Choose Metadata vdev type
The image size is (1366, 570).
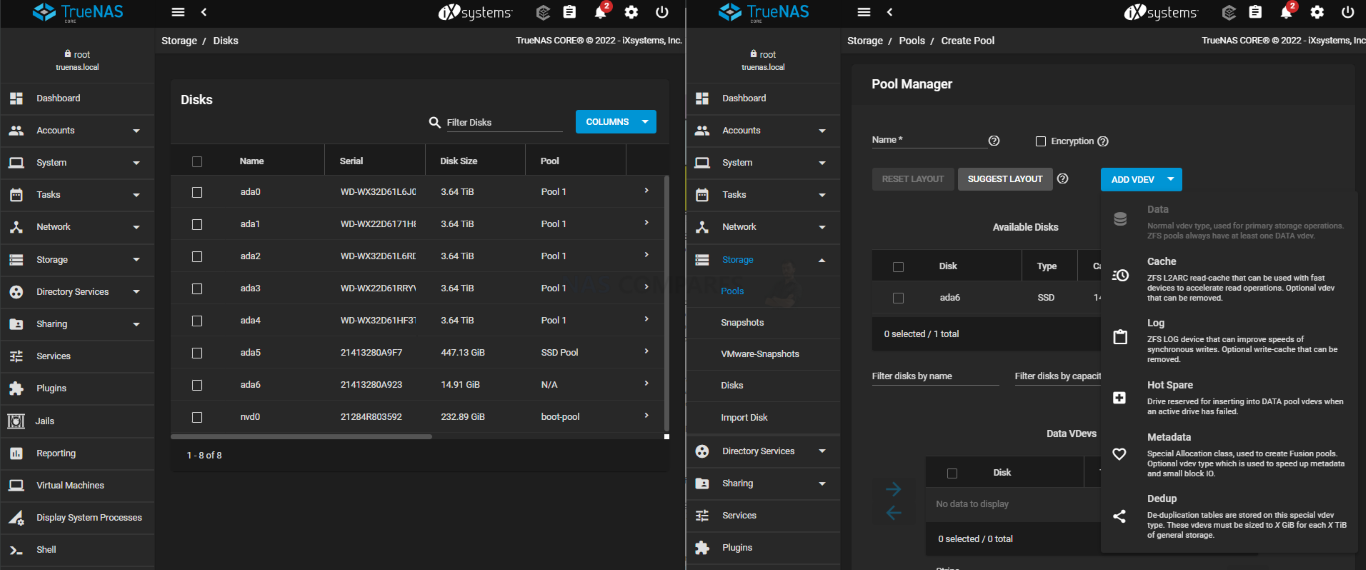(x=1229, y=454)
